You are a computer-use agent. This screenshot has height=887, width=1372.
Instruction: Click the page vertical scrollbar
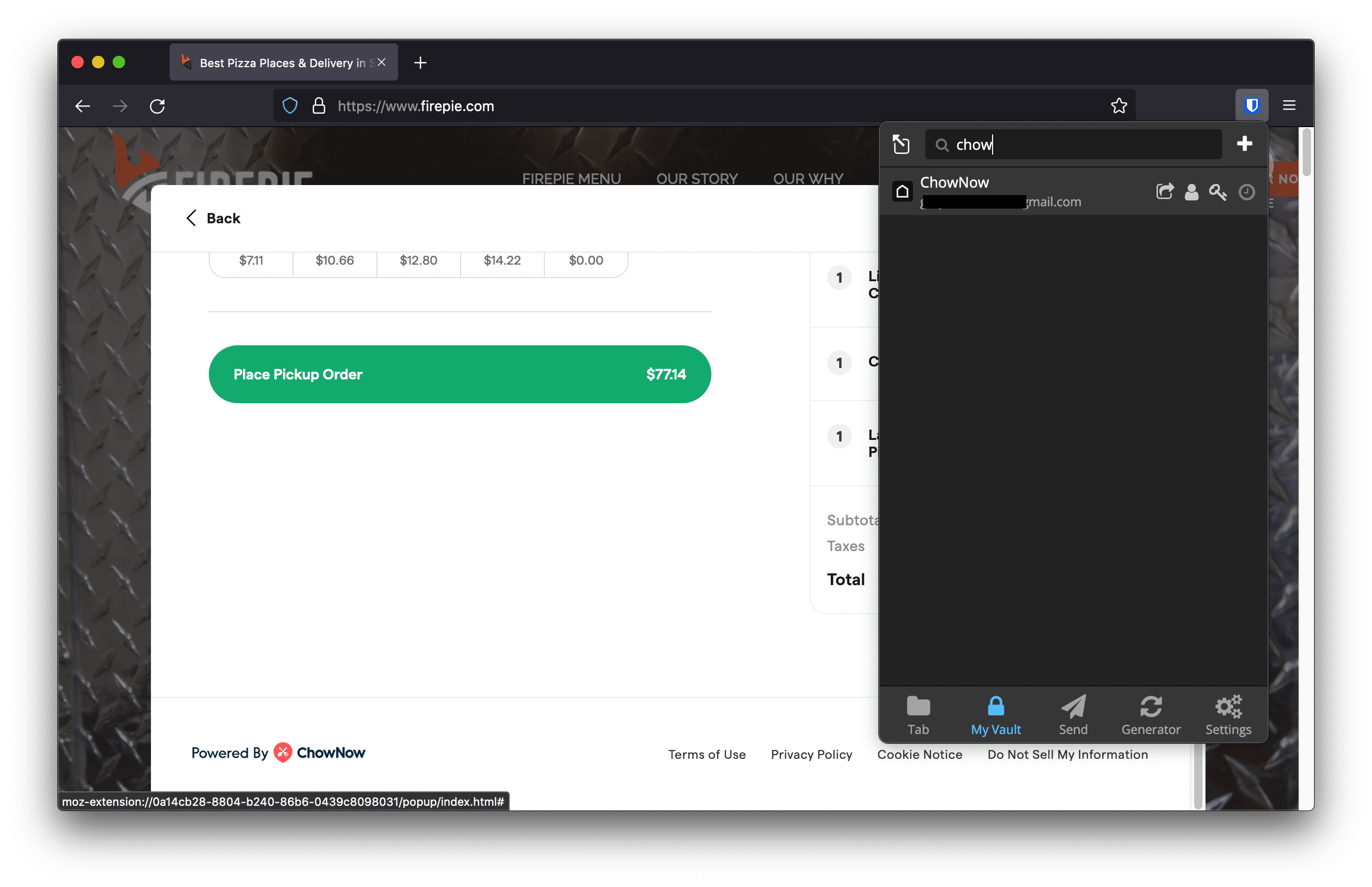[x=1306, y=152]
